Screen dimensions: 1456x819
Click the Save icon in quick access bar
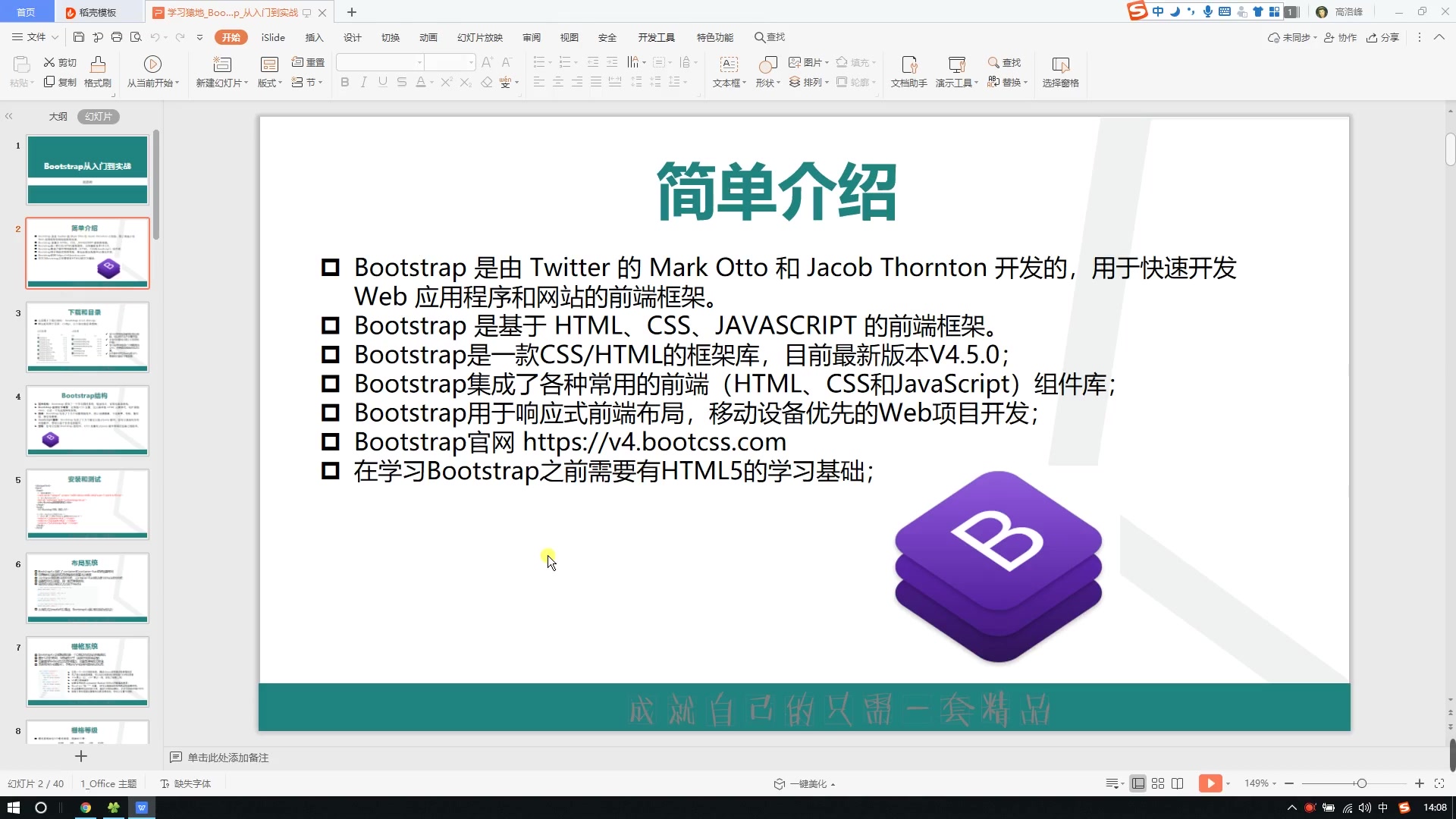click(x=79, y=37)
